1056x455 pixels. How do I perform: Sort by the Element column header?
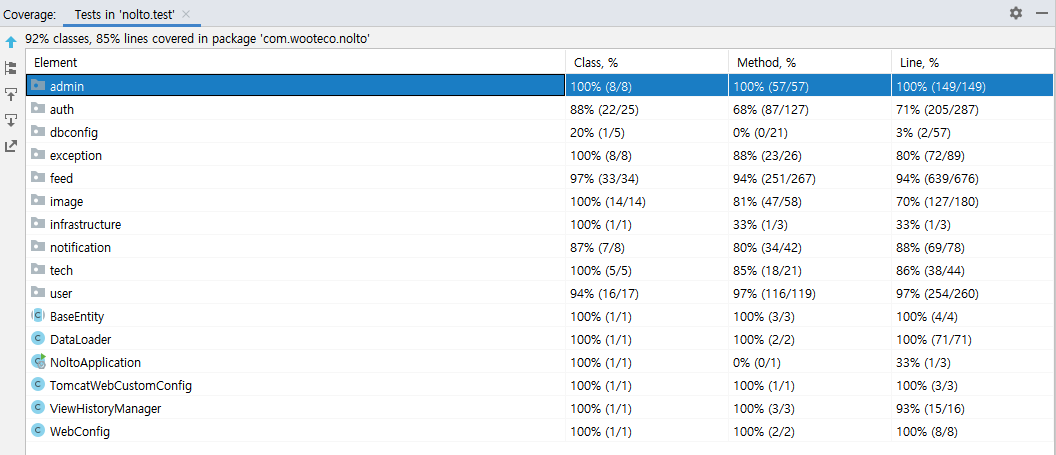[56, 62]
